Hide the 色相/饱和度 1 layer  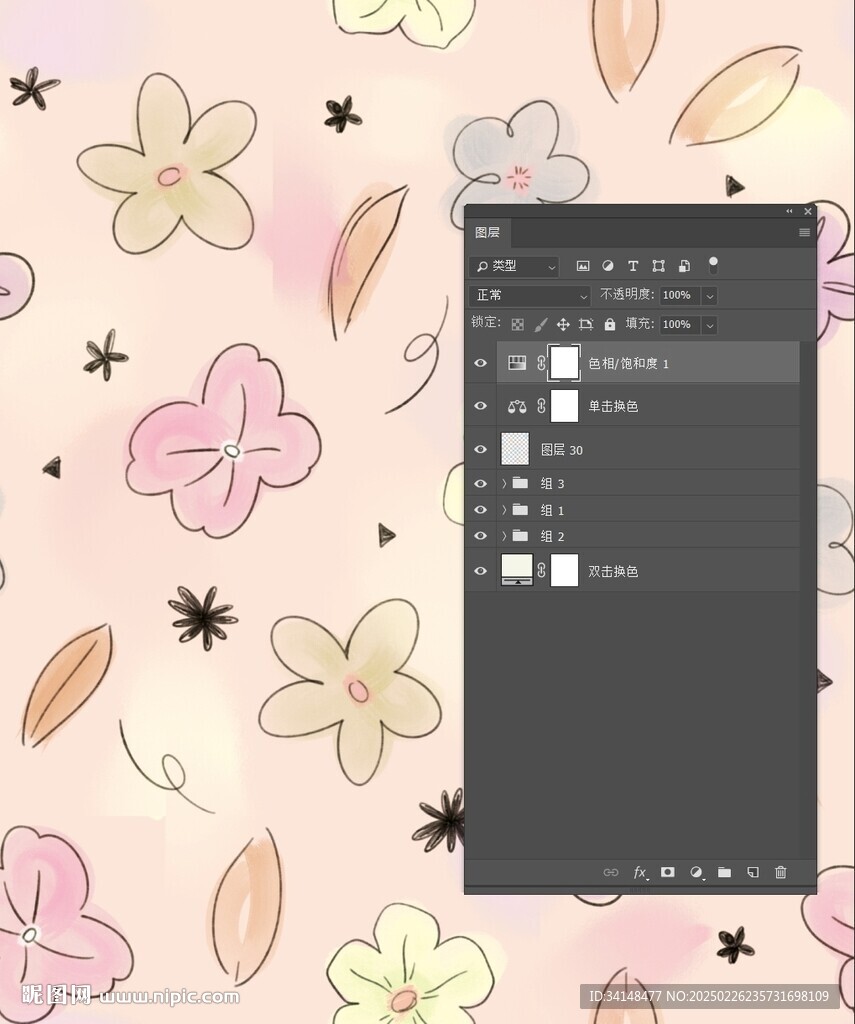[480, 364]
